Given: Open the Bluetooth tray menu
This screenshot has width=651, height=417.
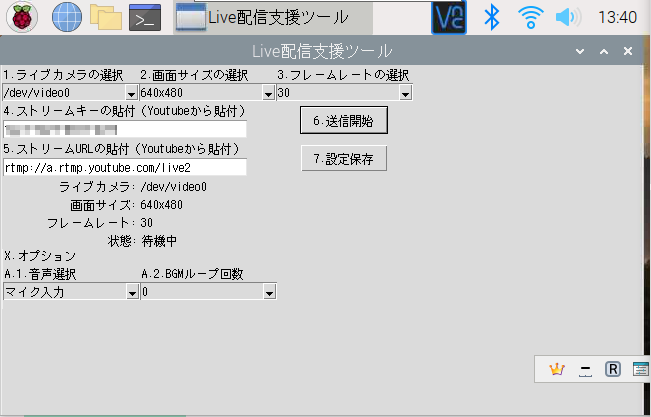Looking at the screenshot, I should [491, 17].
